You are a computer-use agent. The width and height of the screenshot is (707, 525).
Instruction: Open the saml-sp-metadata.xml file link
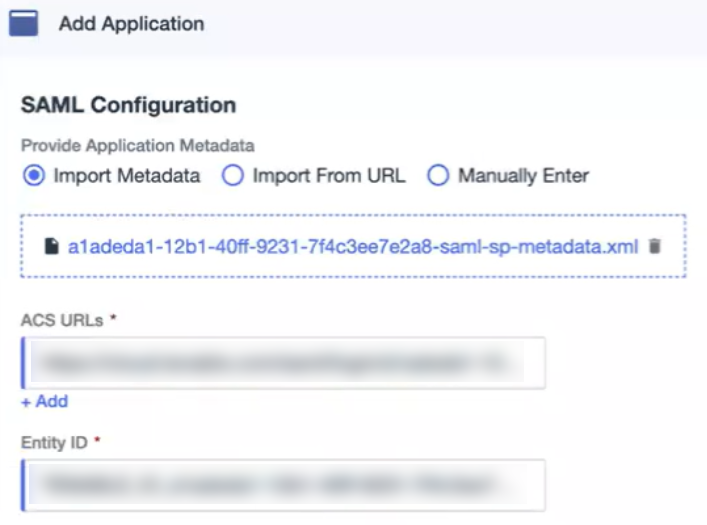pyautogui.click(x=352, y=246)
